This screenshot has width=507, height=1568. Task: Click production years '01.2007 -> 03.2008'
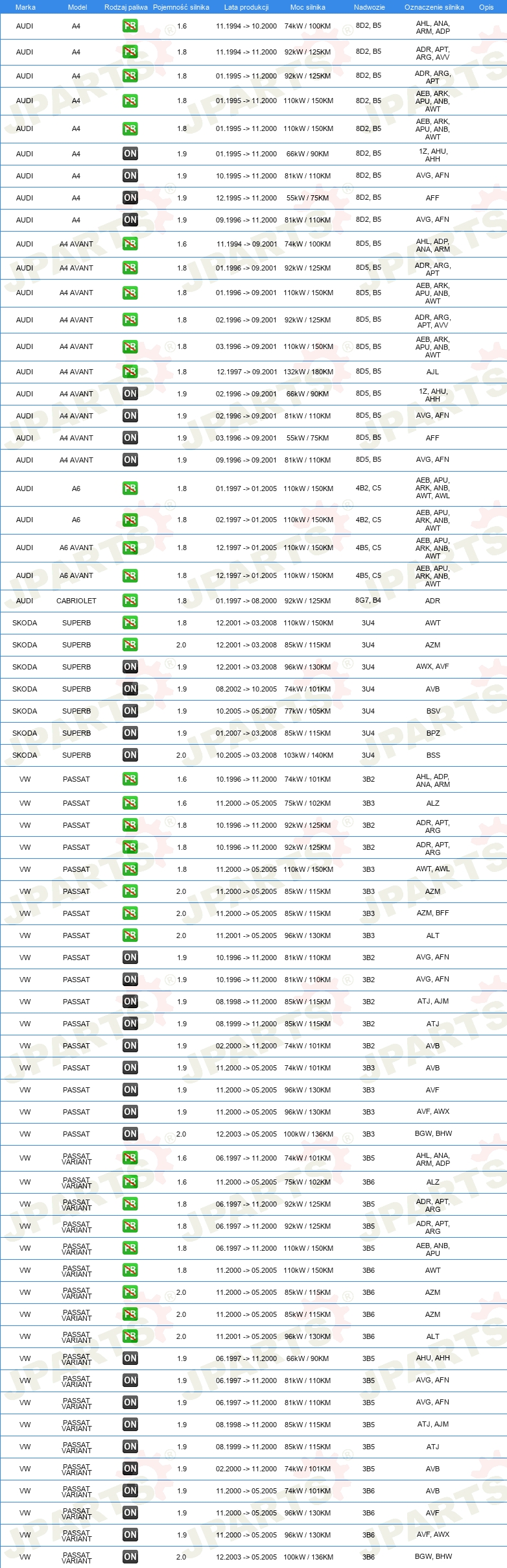[x=246, y=733]
